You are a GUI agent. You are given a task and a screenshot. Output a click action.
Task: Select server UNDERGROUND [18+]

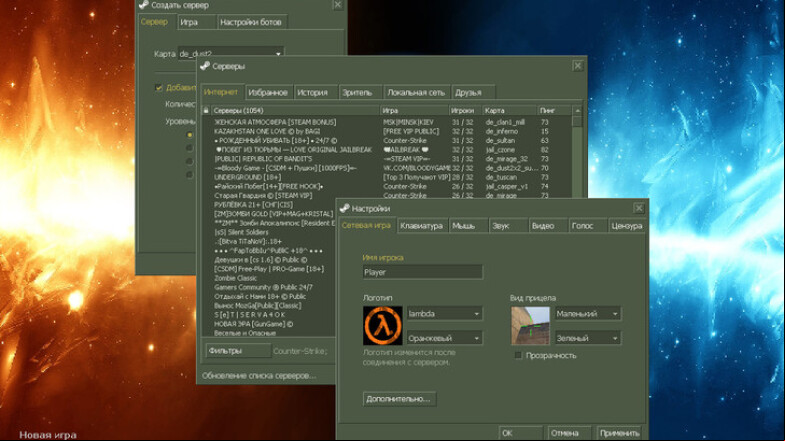[x=247, y=177]
